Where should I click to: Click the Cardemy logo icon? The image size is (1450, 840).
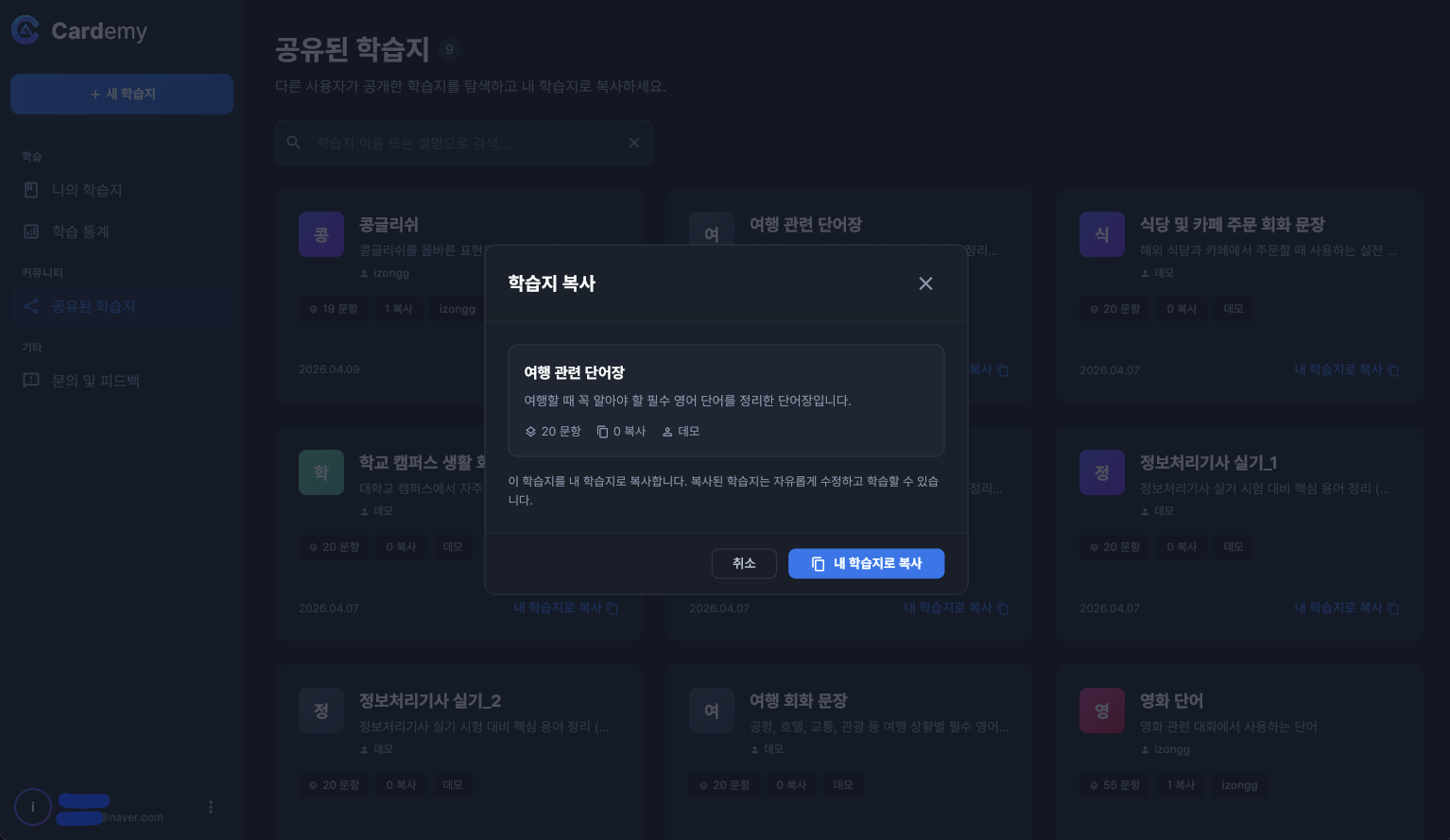(25, 29)
